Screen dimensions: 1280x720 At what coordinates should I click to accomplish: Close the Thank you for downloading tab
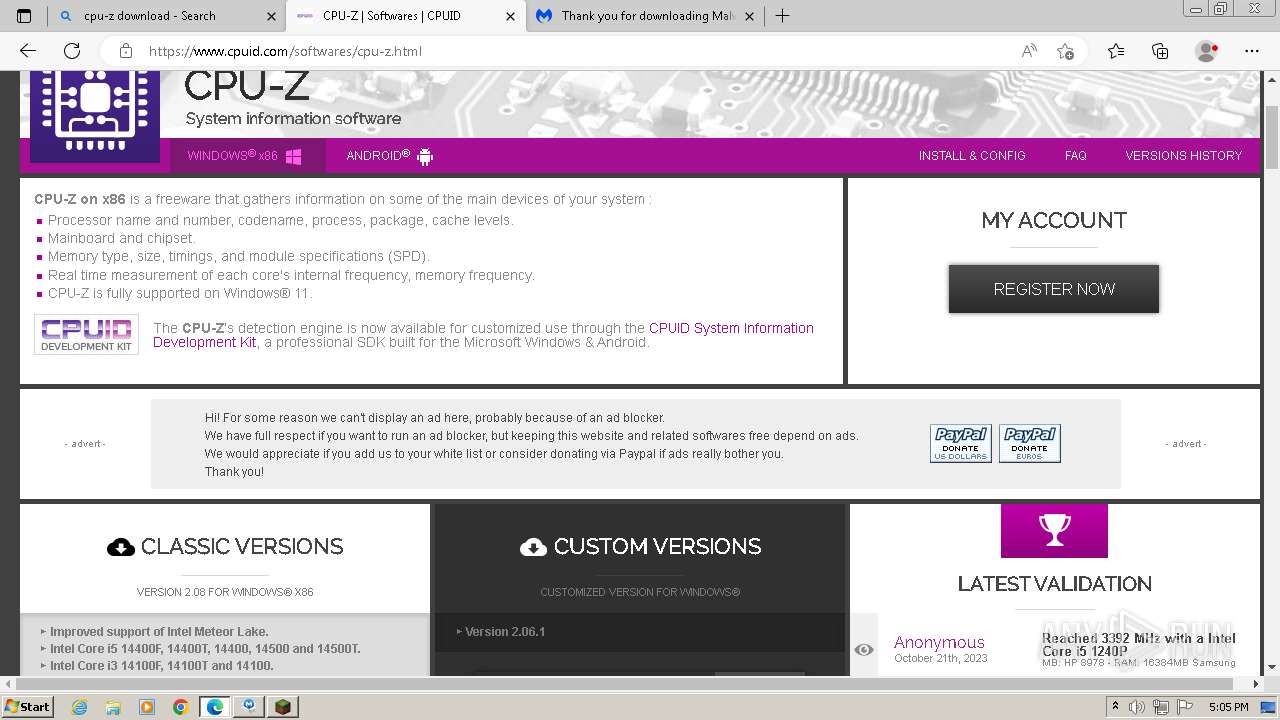(749, 16)
